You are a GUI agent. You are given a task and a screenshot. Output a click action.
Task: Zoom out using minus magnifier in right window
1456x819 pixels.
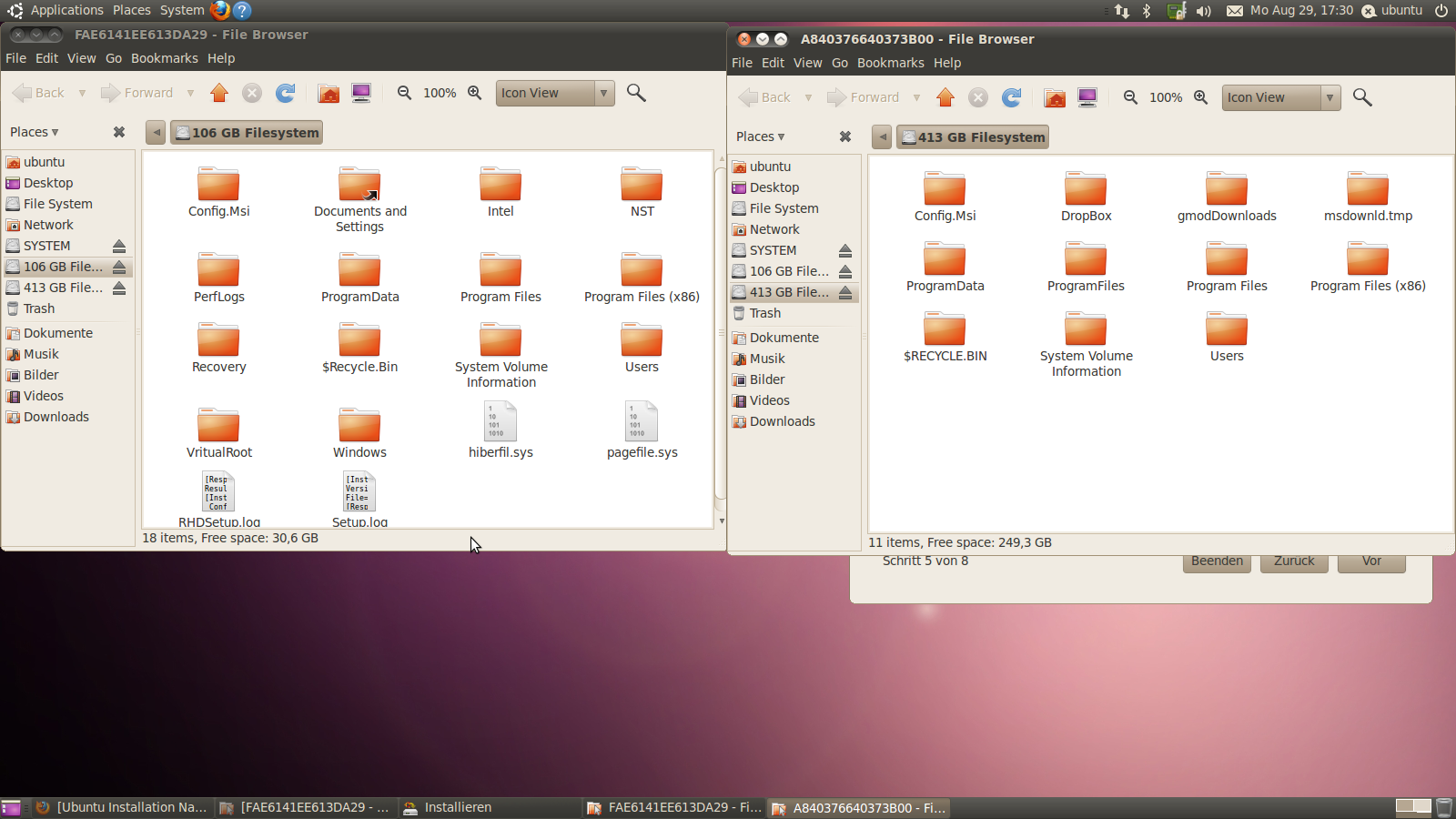tap(1130, 97)
